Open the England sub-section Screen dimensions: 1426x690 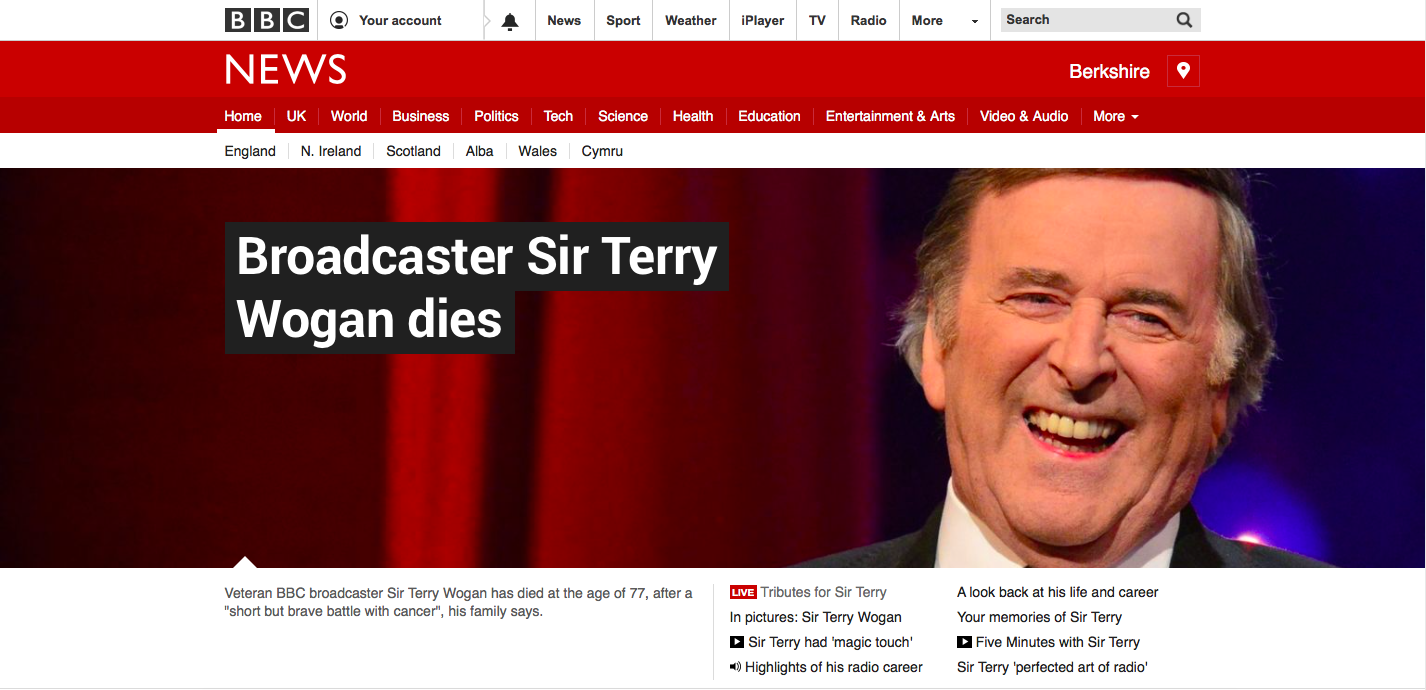click(x=250, y=151)
